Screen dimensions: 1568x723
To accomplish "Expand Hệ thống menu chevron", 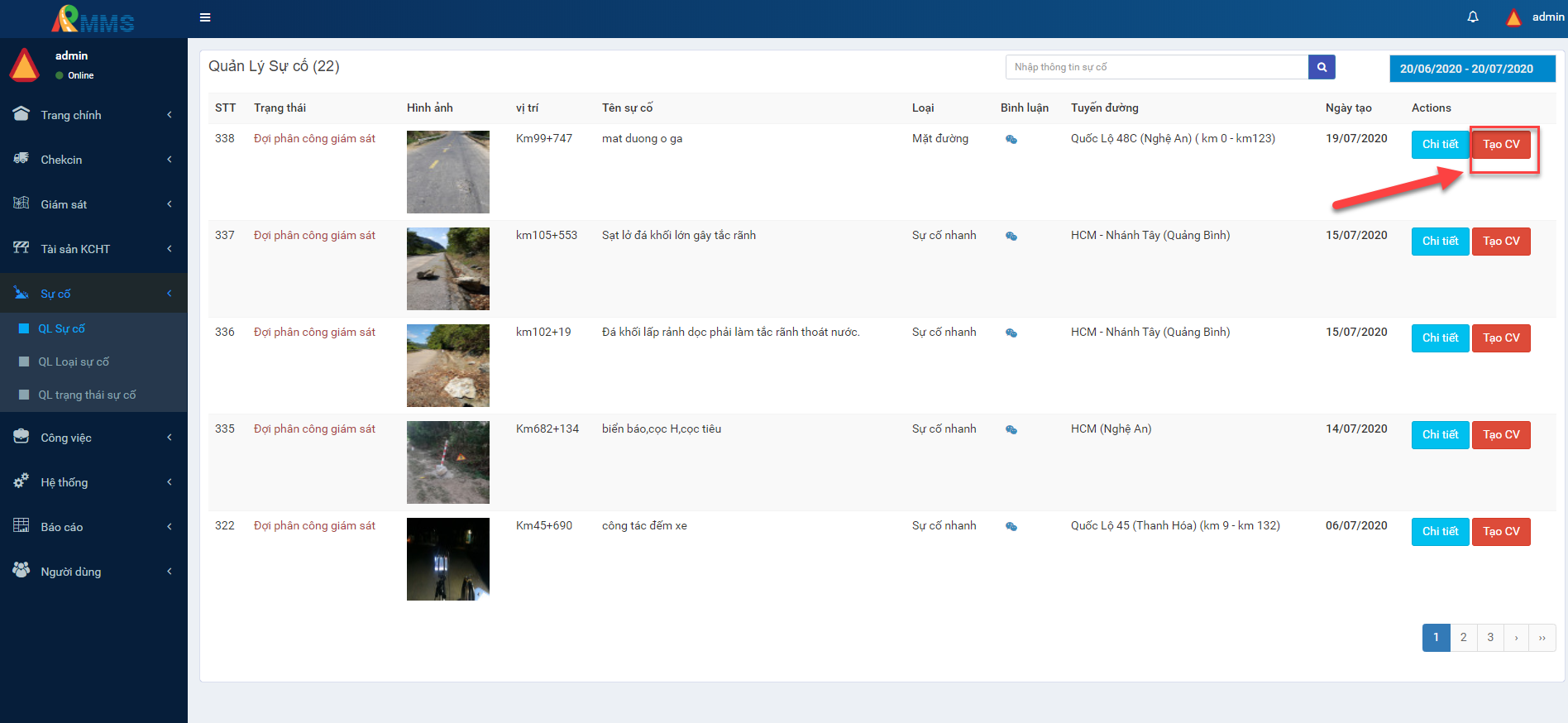I will click(x=170, y=482).
